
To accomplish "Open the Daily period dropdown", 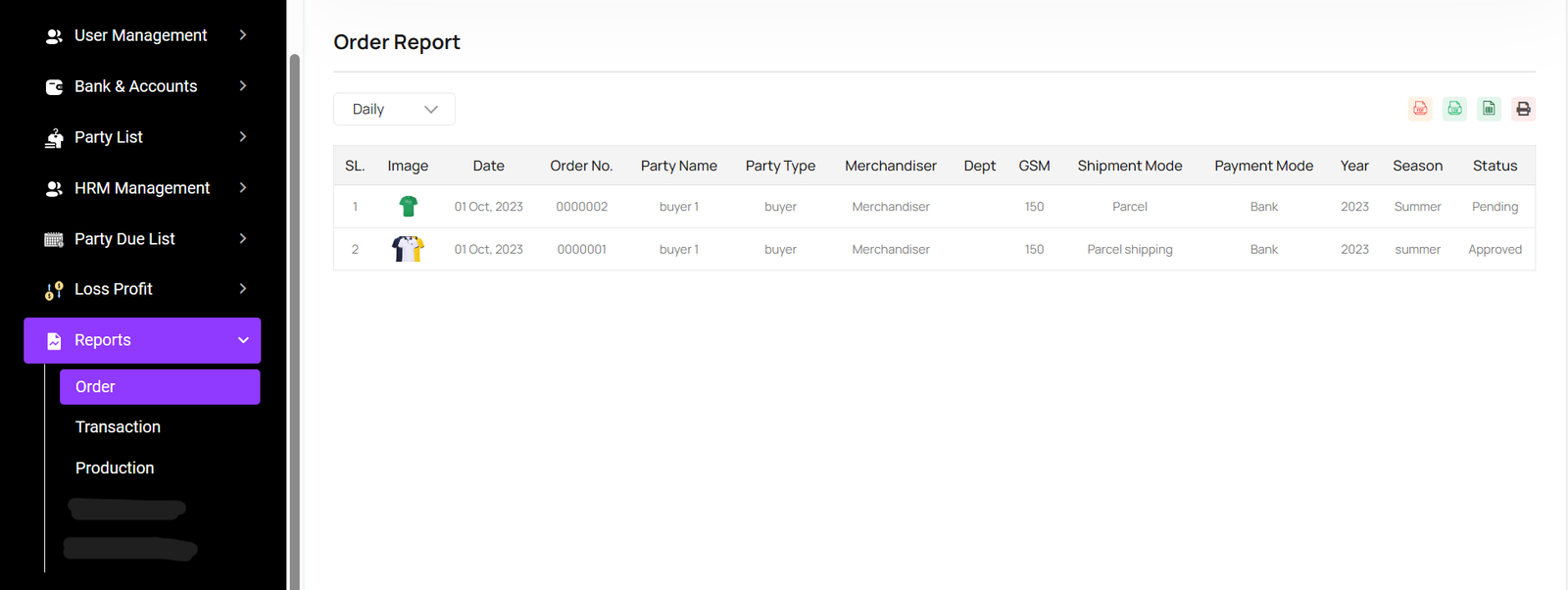I will click(x=394, y=109).
